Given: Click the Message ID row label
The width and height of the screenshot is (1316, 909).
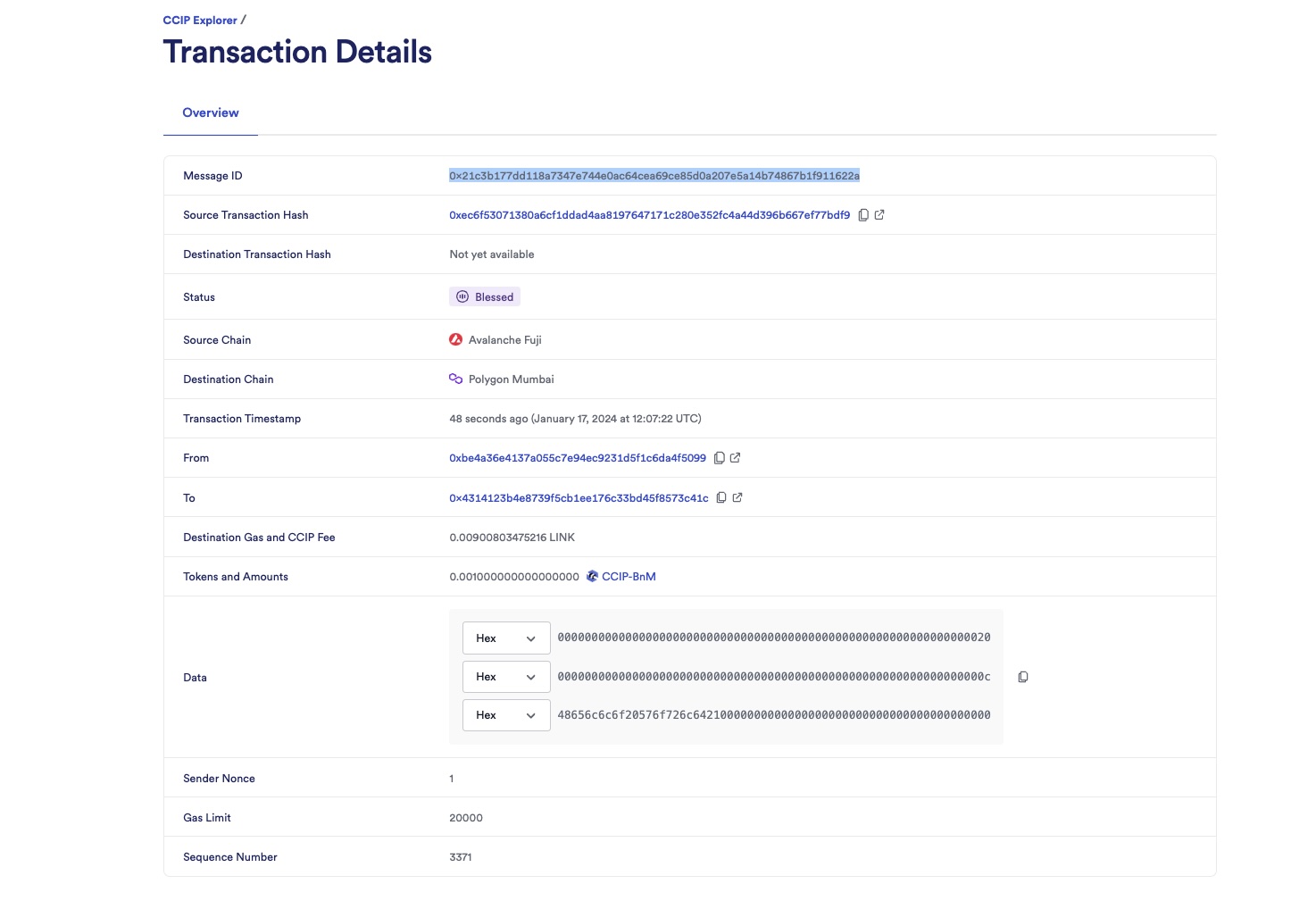Looking at the screenshot, I should tap(212, 176).
